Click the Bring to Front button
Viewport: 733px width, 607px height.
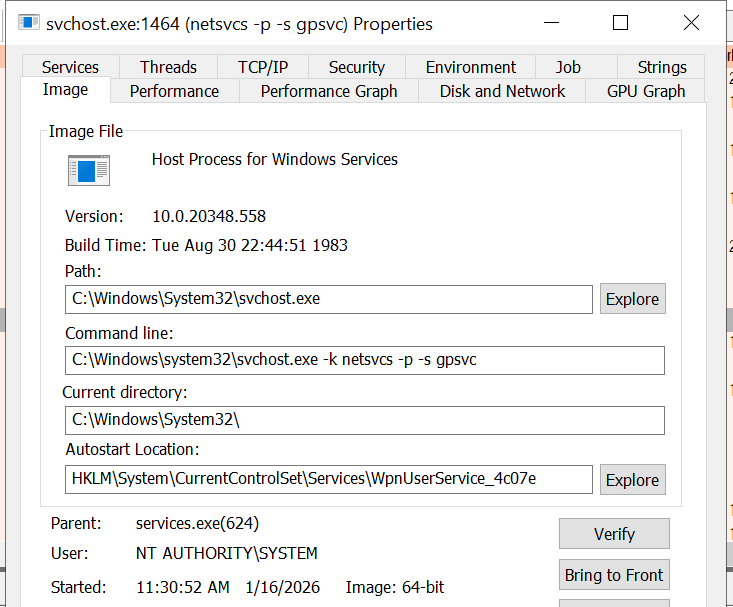(x=614, y=575)
